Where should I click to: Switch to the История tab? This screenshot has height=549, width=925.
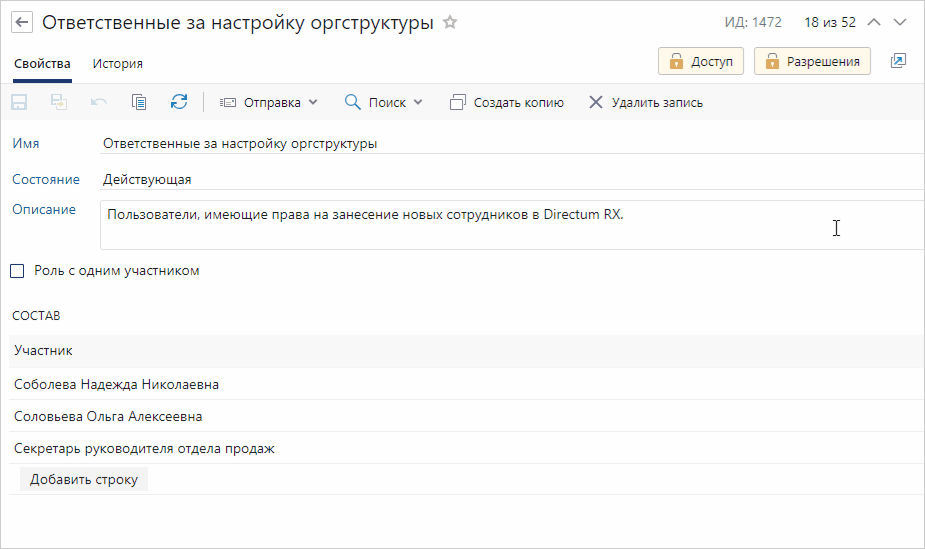point(117,63)
